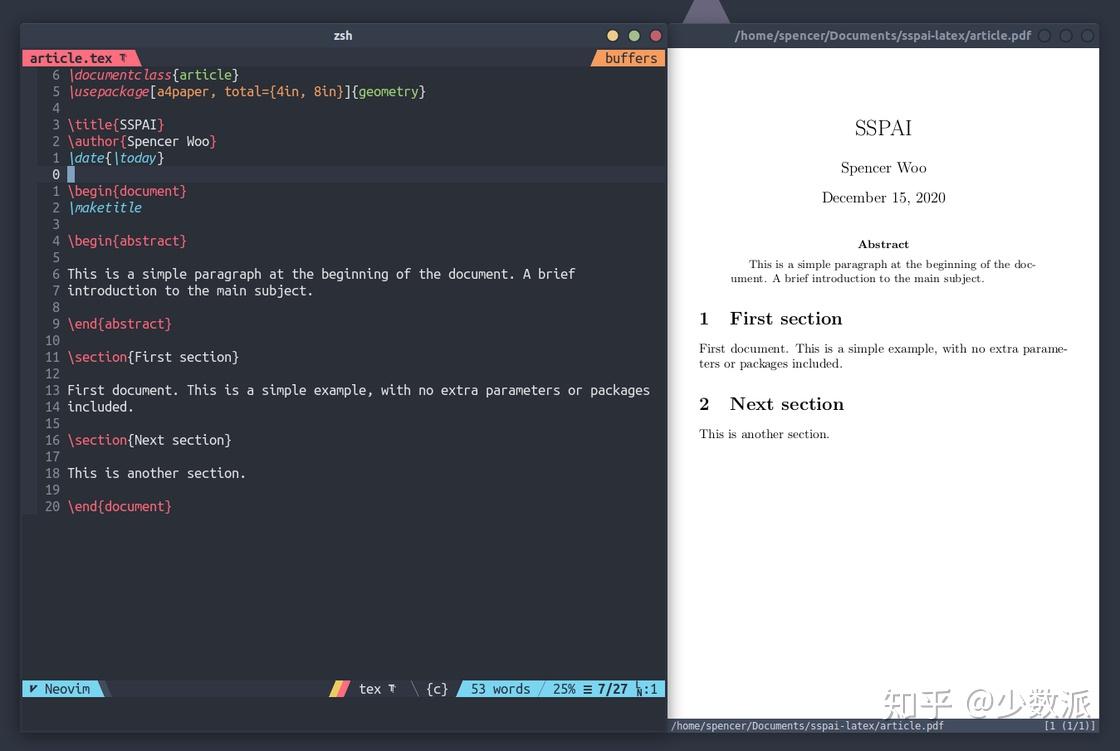Click the \maketitle command line
The height and width of the screenshot is (751, 1120).
(x=106, y=207)
